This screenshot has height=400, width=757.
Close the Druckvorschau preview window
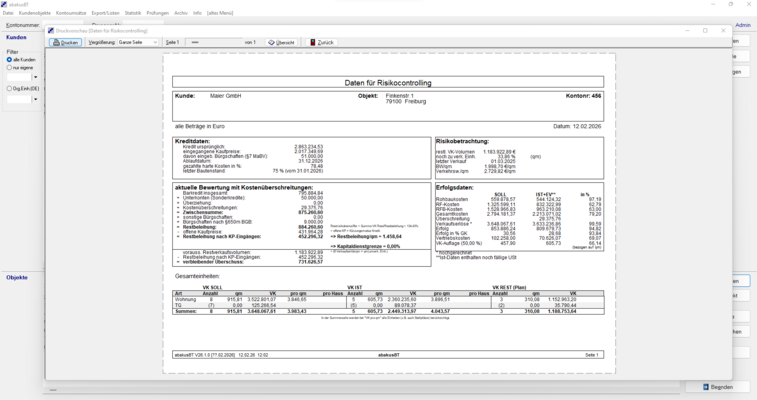pos(723,31)
